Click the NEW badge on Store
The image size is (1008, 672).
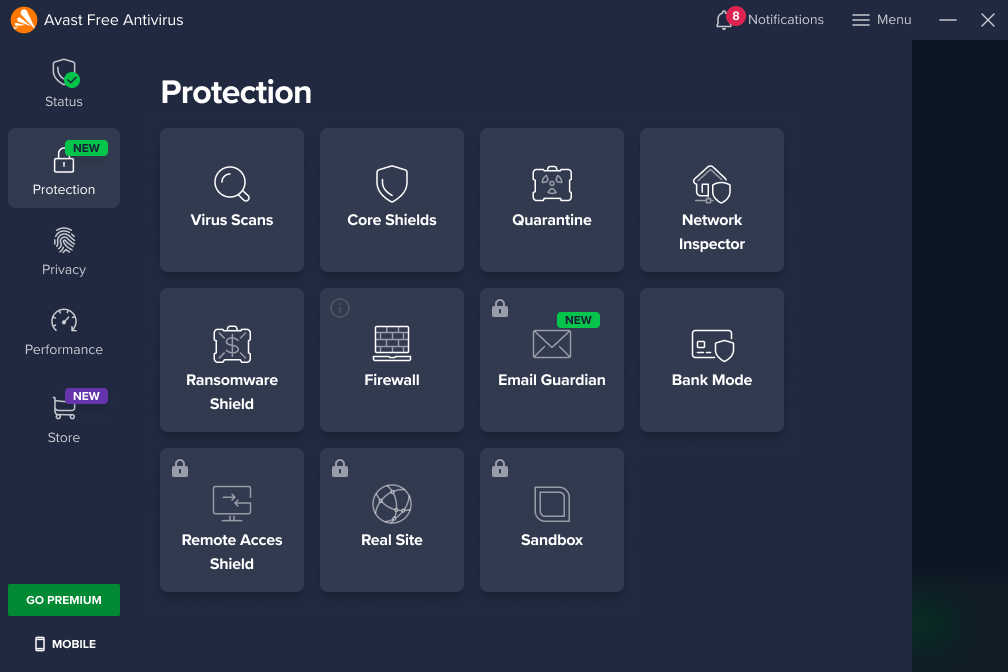tap(86, 396)
